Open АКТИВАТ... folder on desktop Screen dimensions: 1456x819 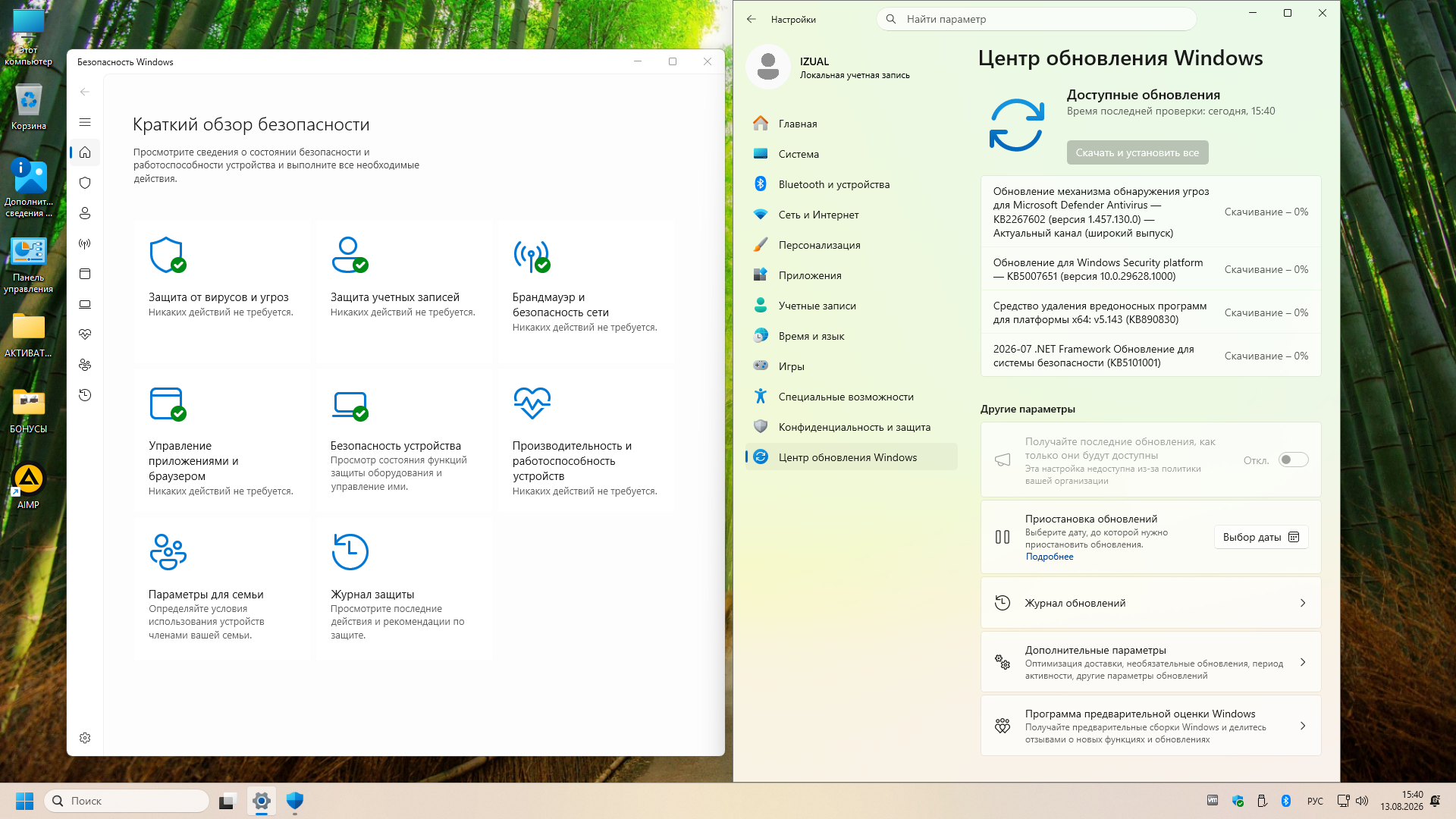point(29,334)
